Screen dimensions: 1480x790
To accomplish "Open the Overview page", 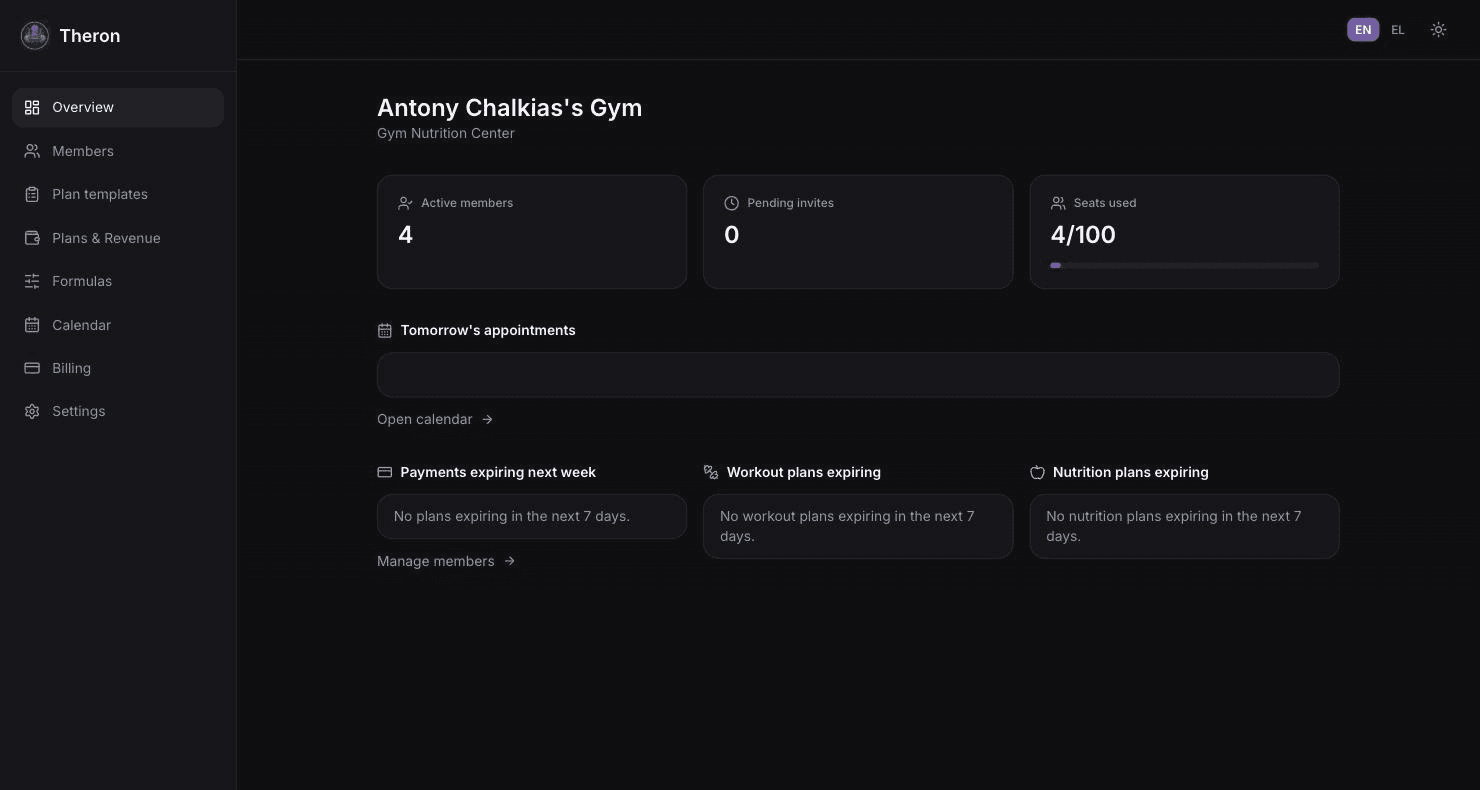I will 118,107.
